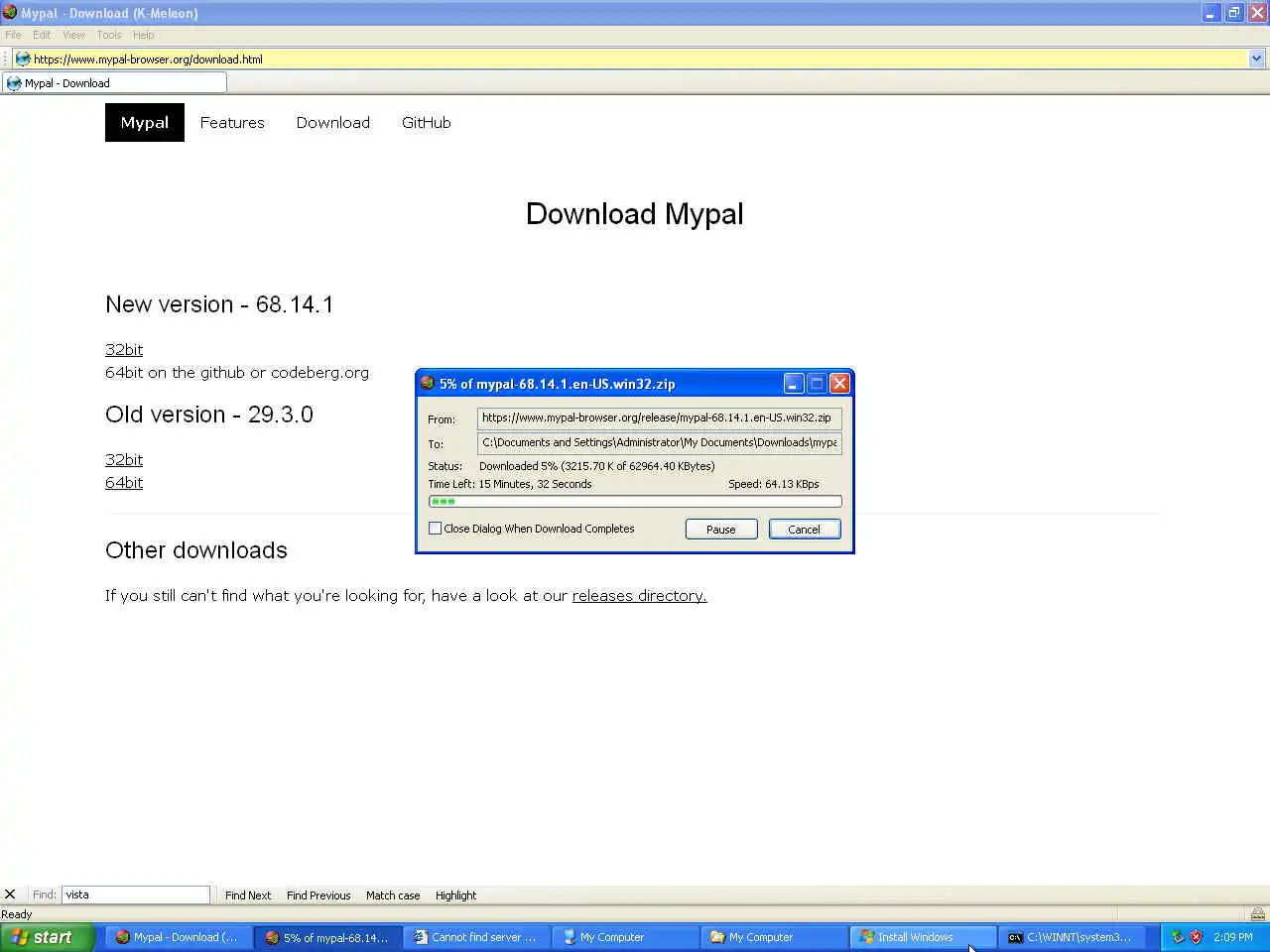Click the Downloaded 5% status text
The width and height of the screenshot is (1270, 952).
[x=596, y=466]
